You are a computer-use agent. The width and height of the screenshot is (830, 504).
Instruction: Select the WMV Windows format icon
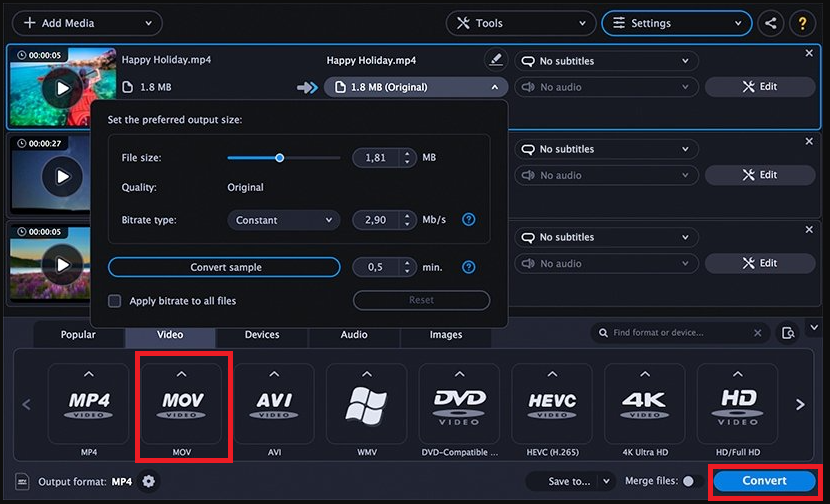367,405
